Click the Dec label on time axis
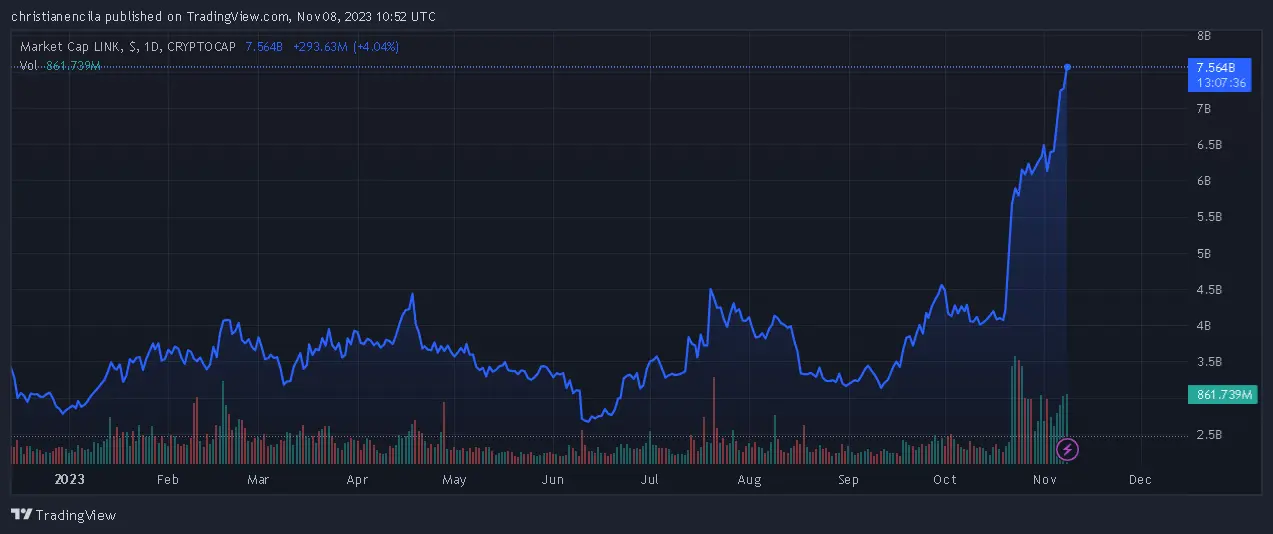 1139,480
